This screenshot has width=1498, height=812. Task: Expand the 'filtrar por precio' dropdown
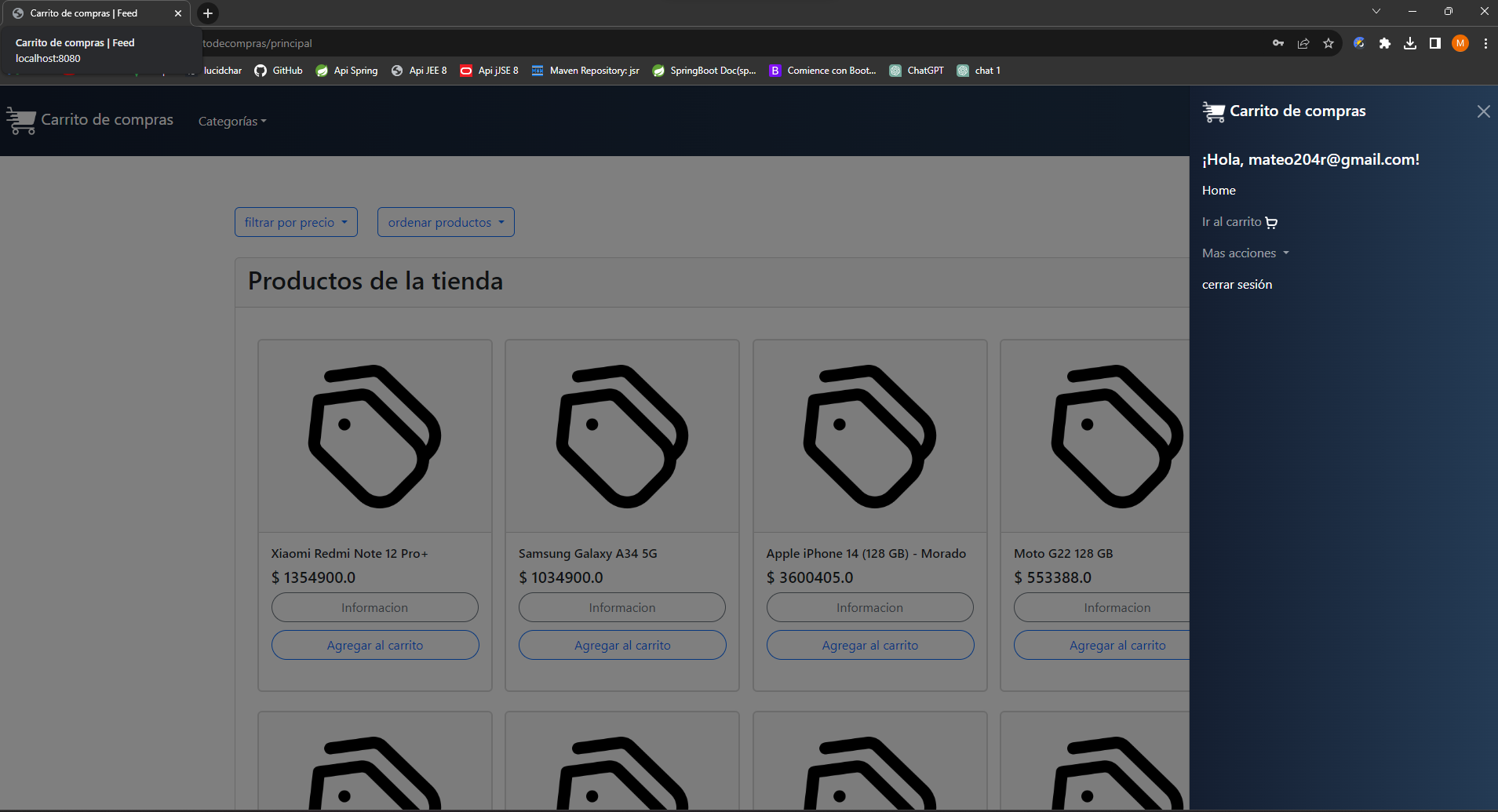(295, 222)
